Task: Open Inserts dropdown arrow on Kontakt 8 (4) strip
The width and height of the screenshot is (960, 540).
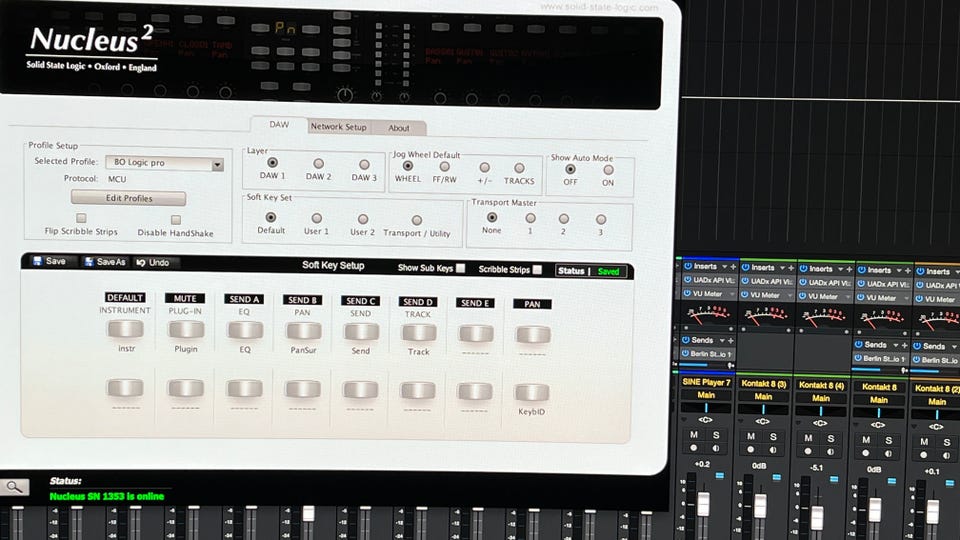Action: point(840,269)
